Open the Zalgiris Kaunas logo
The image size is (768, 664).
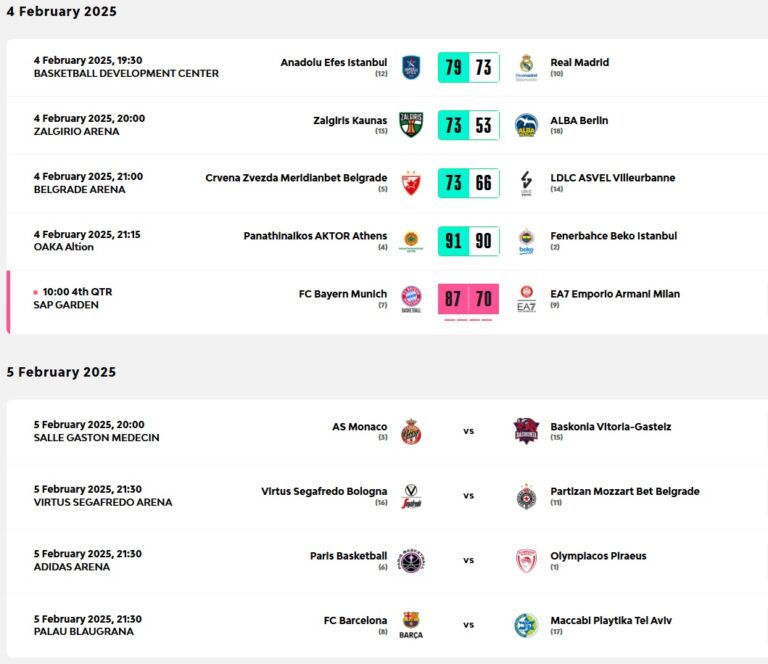[x=411, y=125]
